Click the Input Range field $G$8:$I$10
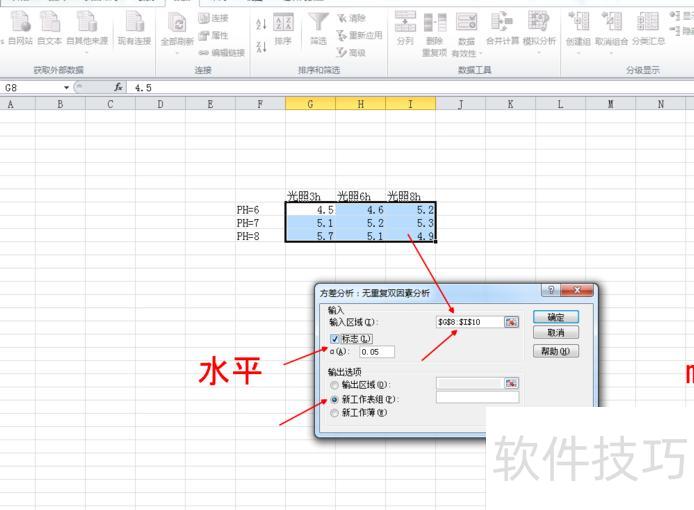Image resolution: width=694 pixels, height=510 pixels. pos(470,322)
